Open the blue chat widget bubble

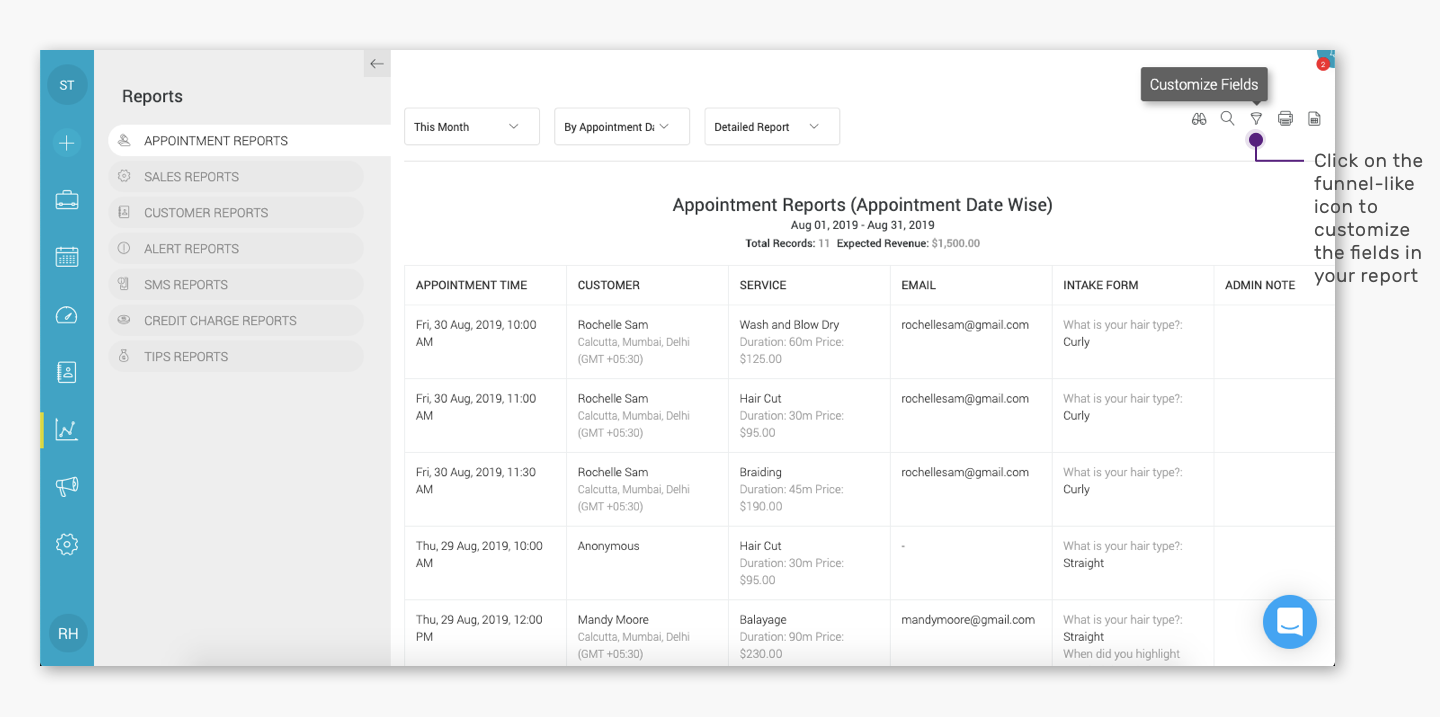(x=1290, y=622)
